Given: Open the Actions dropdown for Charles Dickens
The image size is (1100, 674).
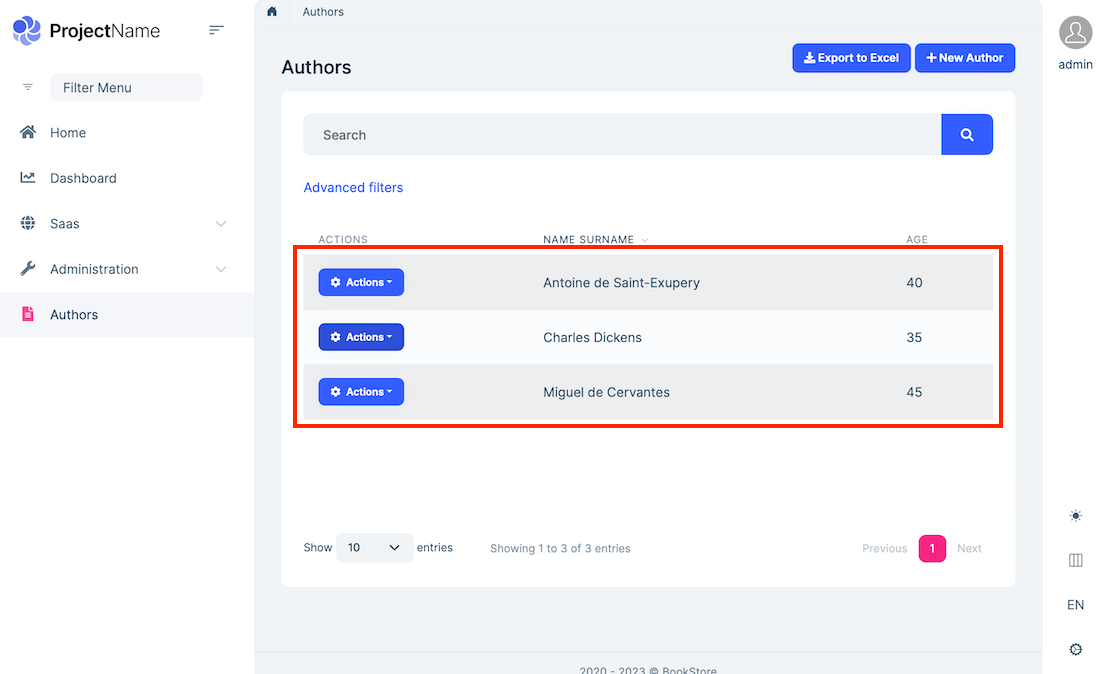Looking at the screenshot, I should click(361, 337).
